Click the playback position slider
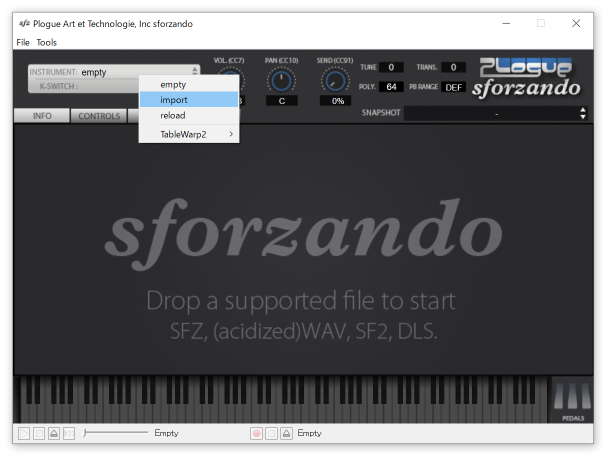 pos(116,433)
